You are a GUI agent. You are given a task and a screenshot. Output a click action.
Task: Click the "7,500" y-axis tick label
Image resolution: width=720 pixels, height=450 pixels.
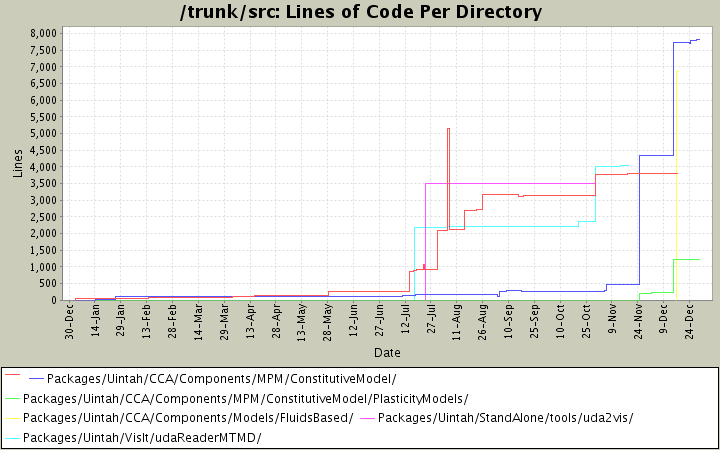coord(45,50)
